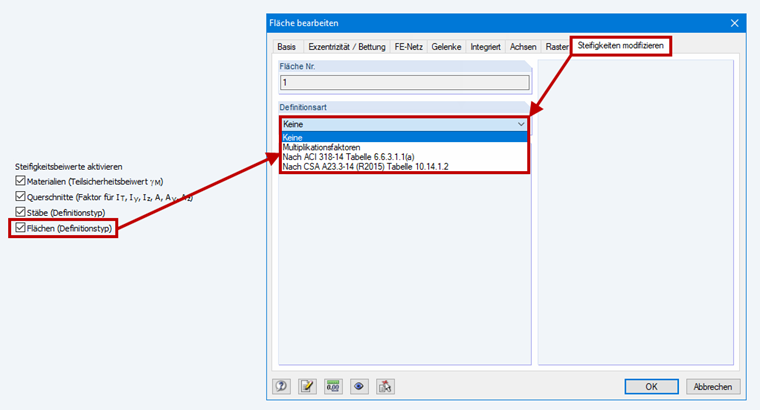The height and width of the screenshot is (410, 760).
Task: Open the help icon button
Action: pos(282,386)
